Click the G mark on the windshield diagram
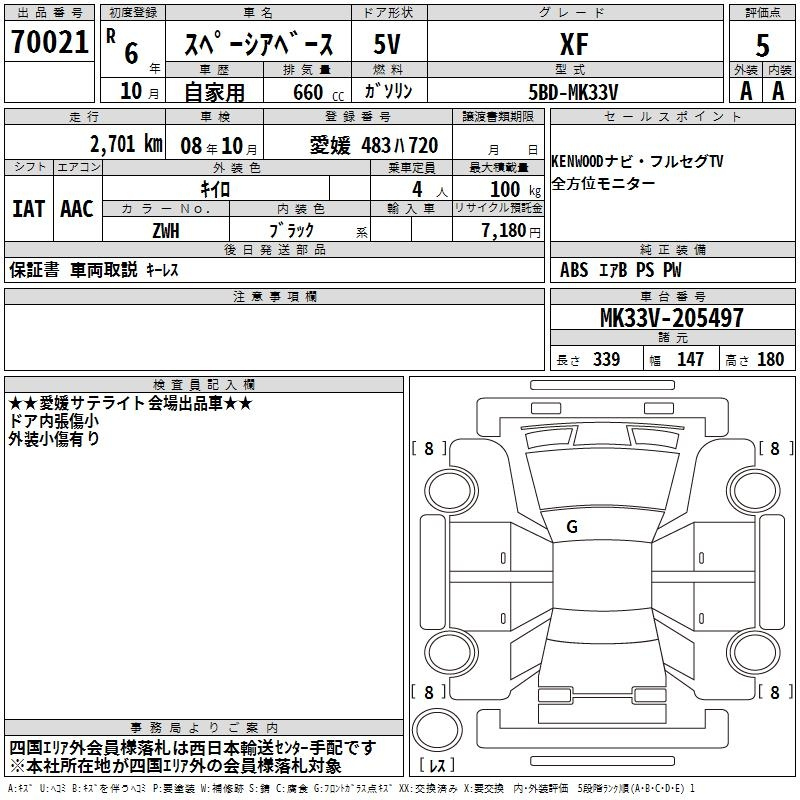The width and height of the screenshot is (800, 800). point(571,526)
